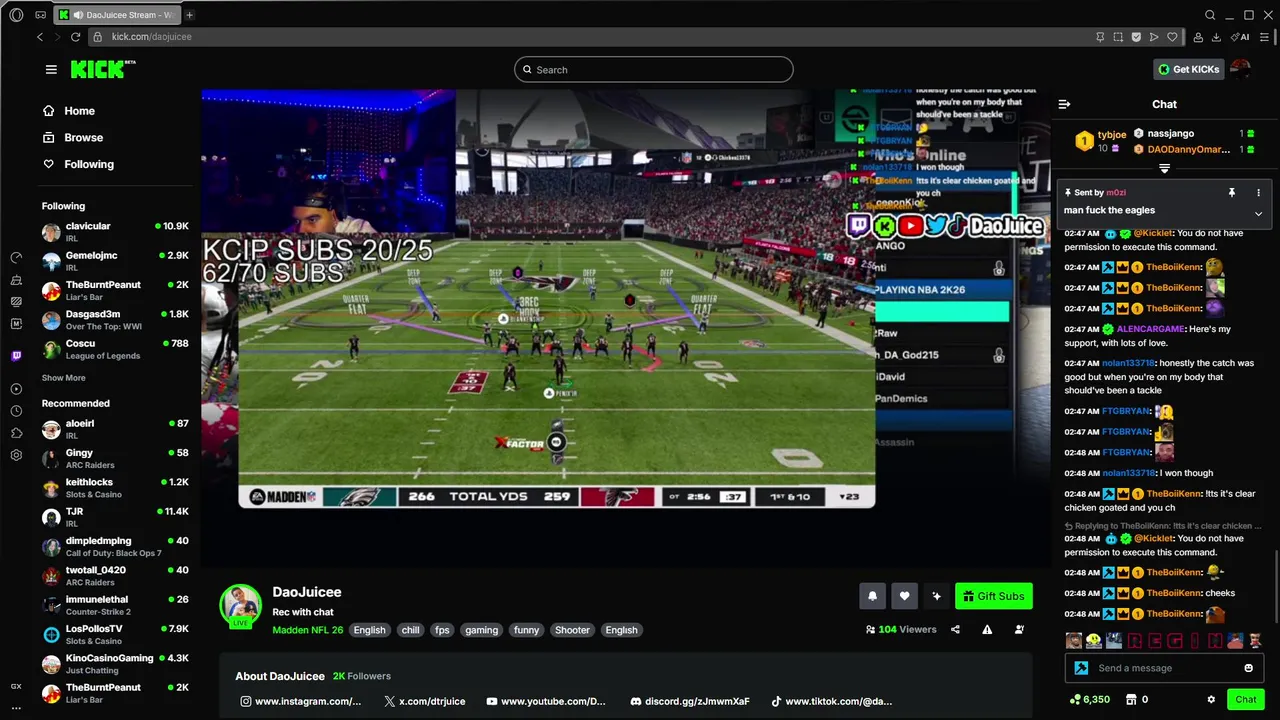Open Dasgasd3m channel in sidebar
The image size is (1280, 720).
click(115, 320)
